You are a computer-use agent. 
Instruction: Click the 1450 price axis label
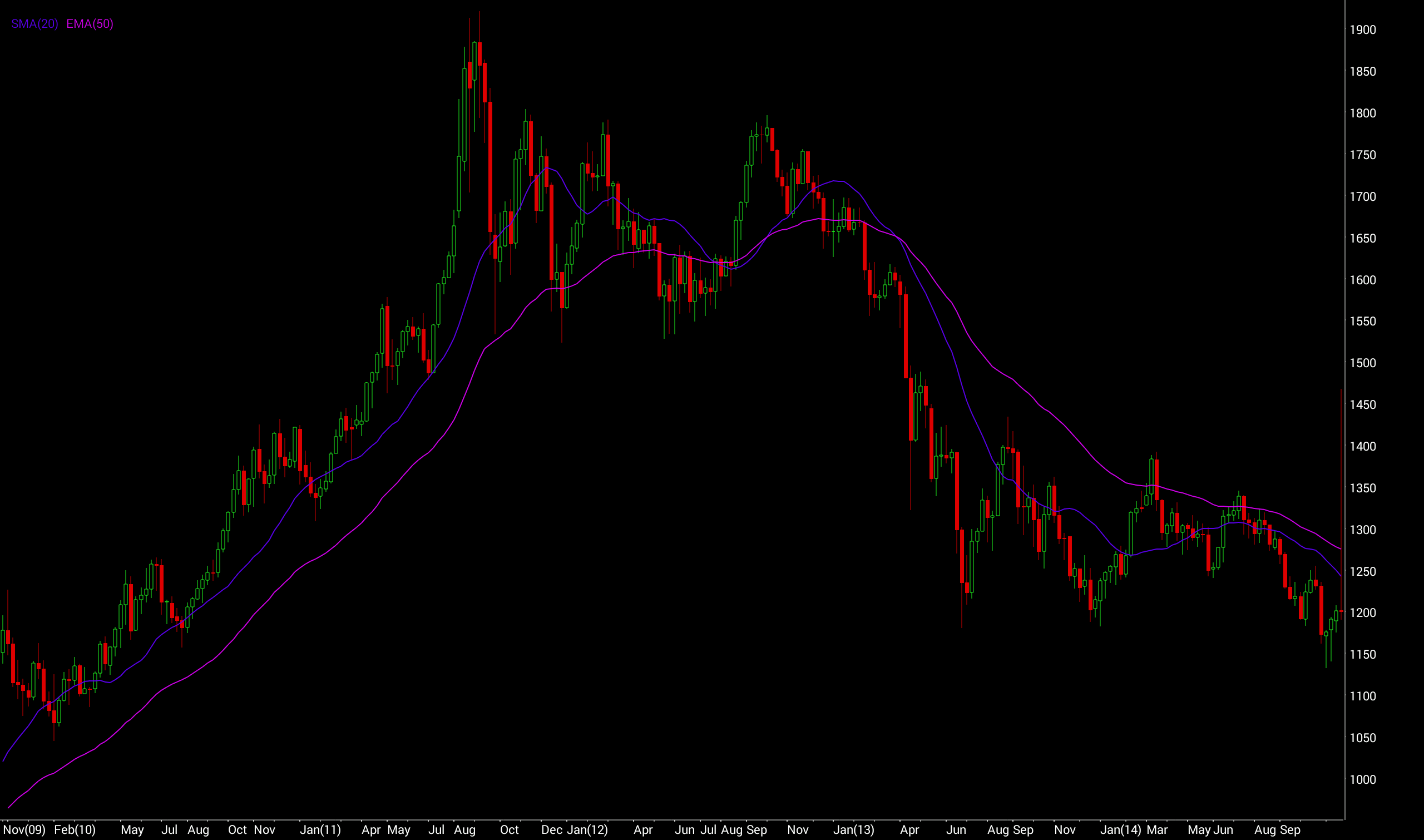click(1362, 405)
